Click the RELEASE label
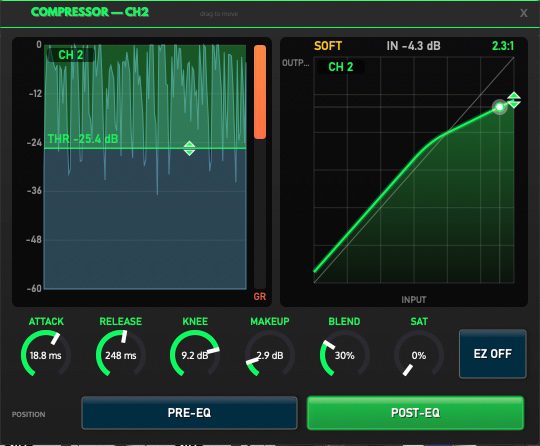Viewport: 540px width, 446px height. [121, 321]
